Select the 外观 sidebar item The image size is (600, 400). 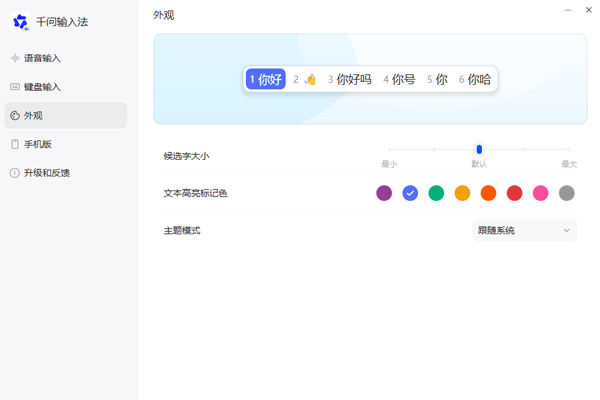coord(66,116)
